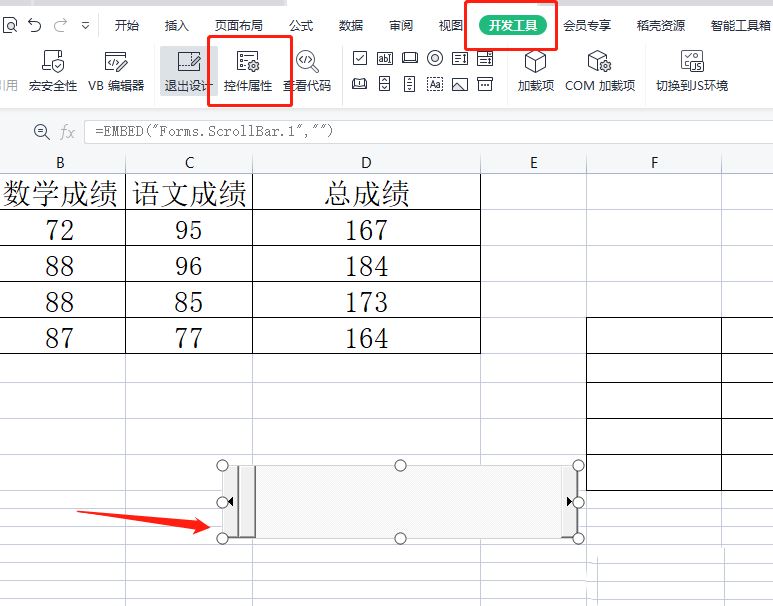Select the 开发工具 tab

513,25
